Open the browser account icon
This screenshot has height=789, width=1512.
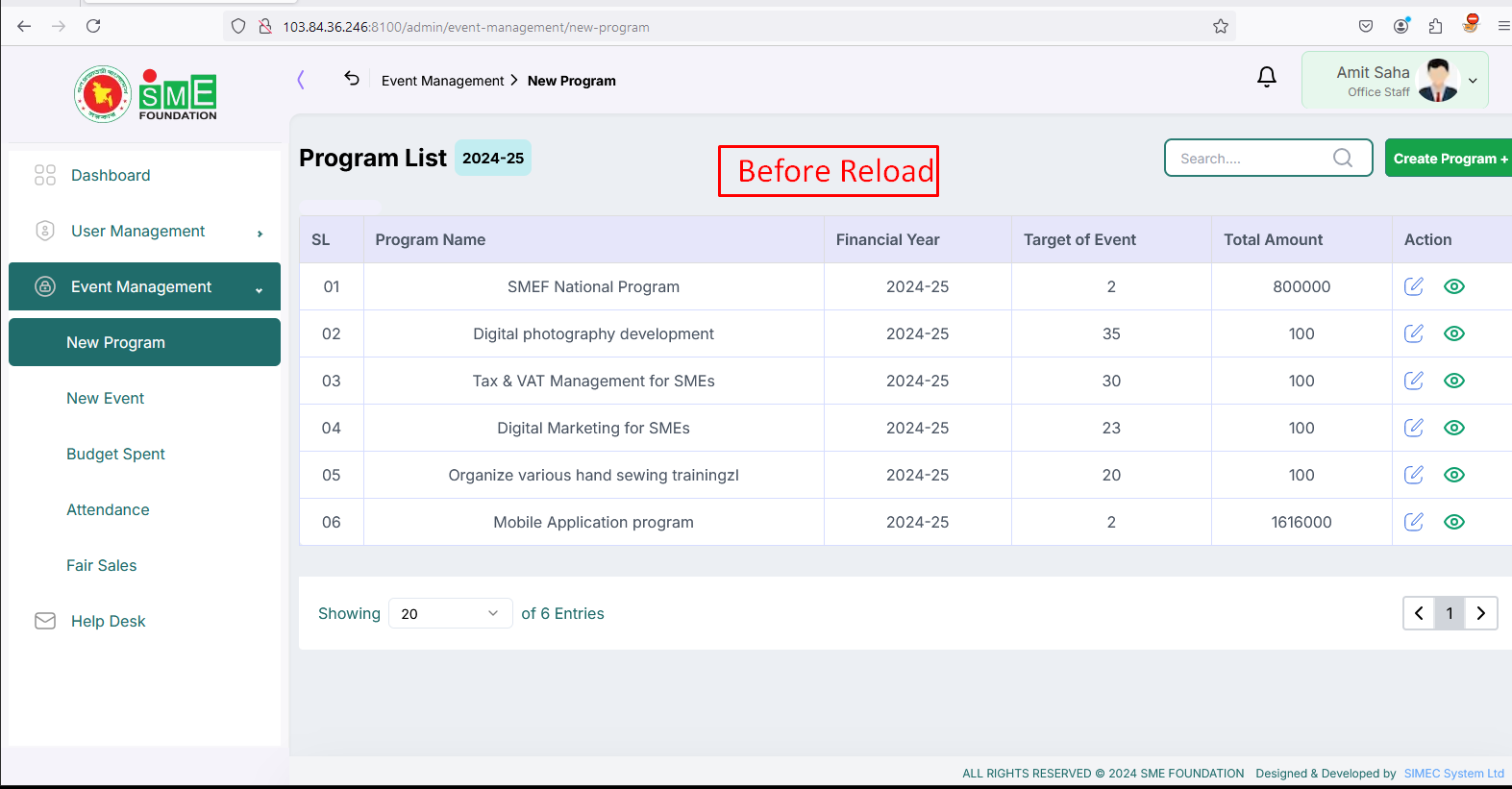click(1400, 26)
